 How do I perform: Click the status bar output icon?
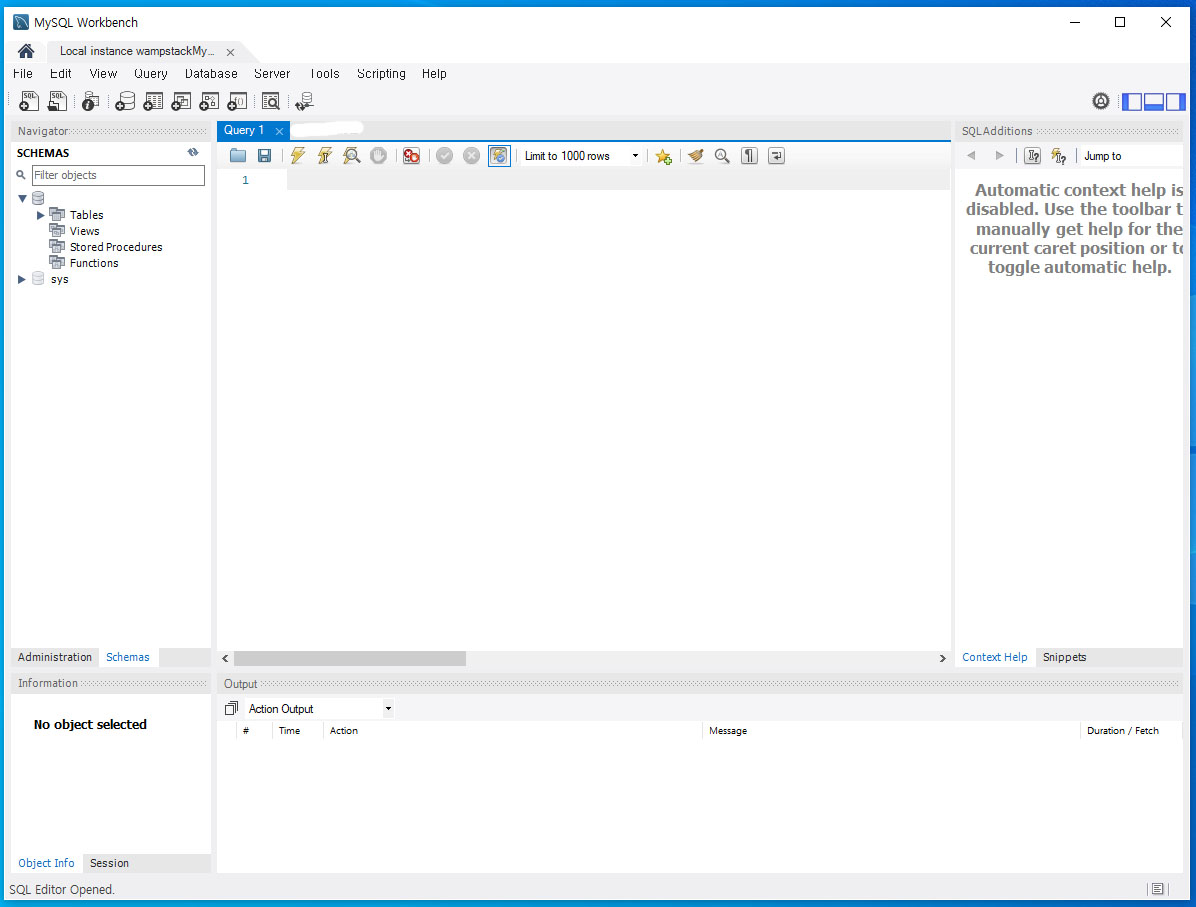1157,889
